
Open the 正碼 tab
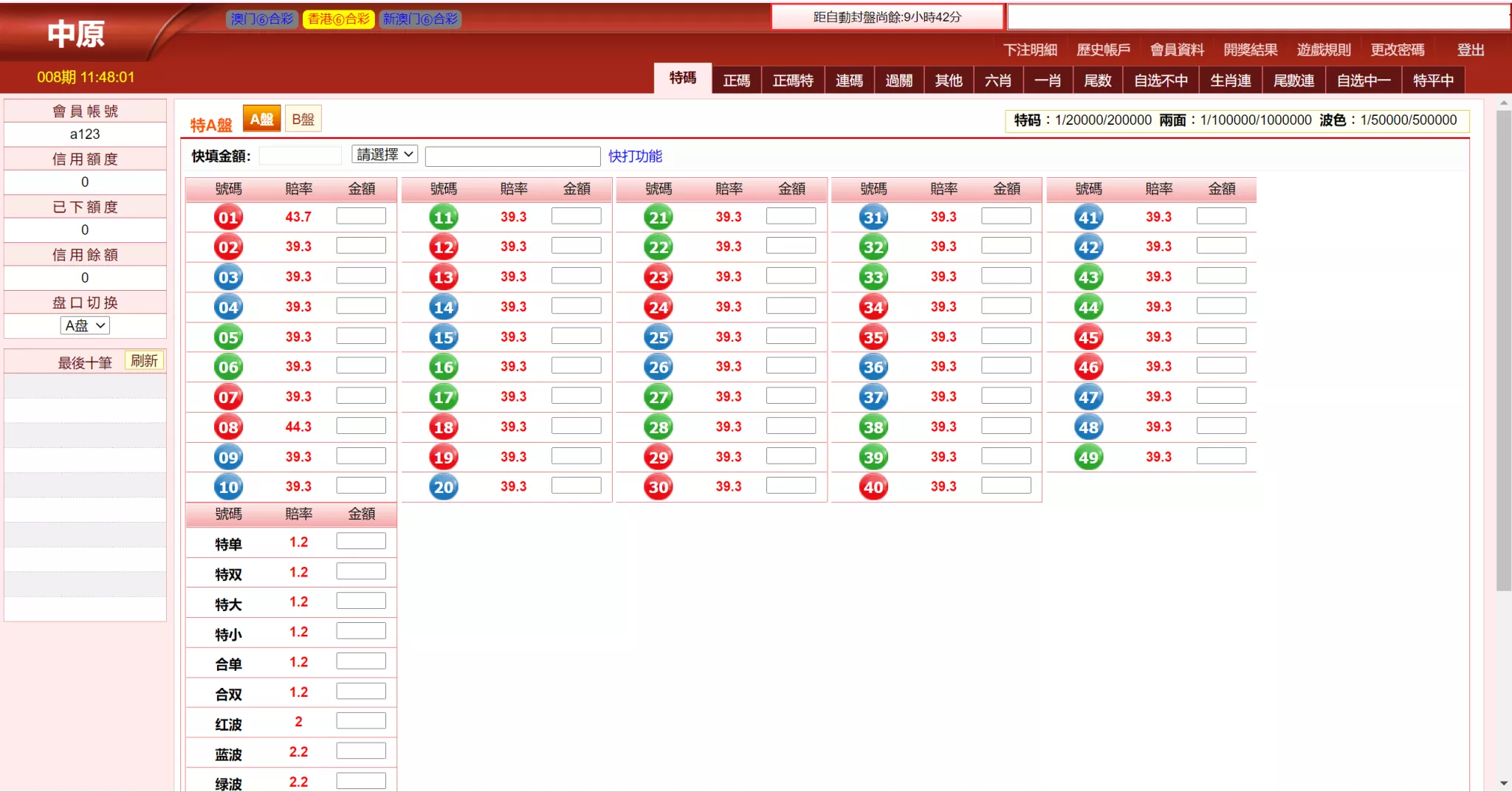[736, 80]
